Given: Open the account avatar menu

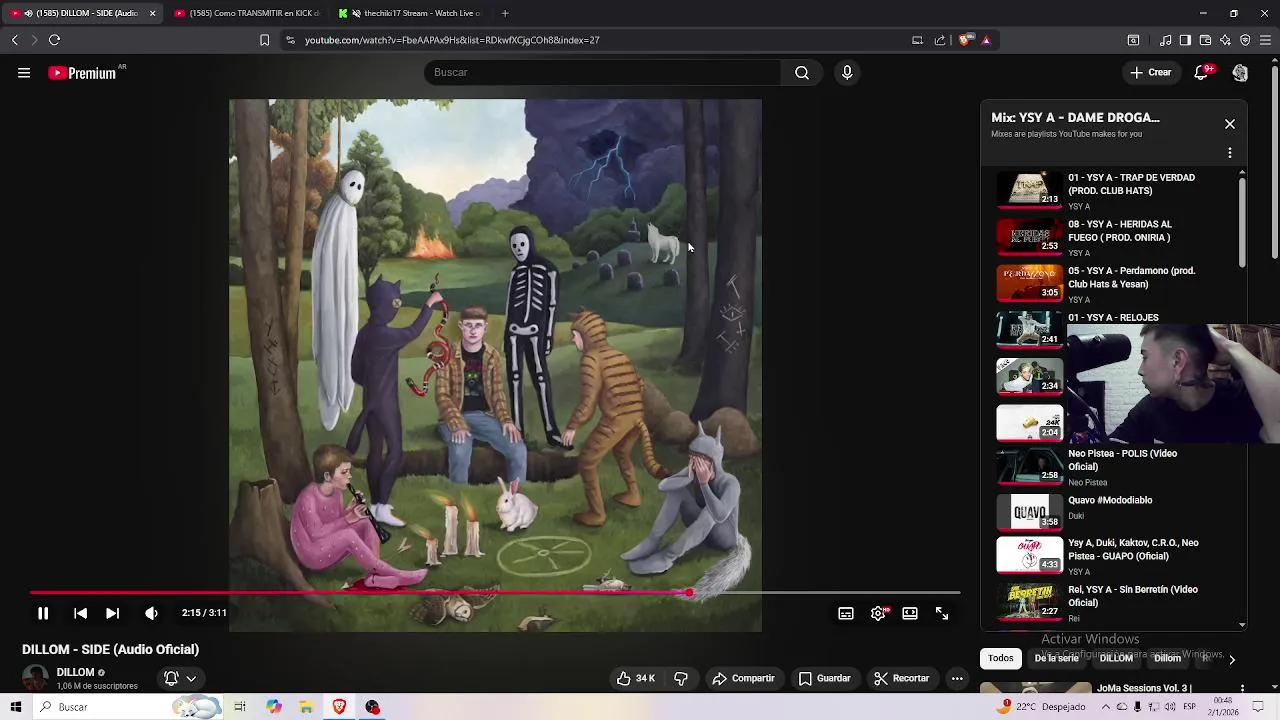Looking at the screenshot, I should (1240, 72).
